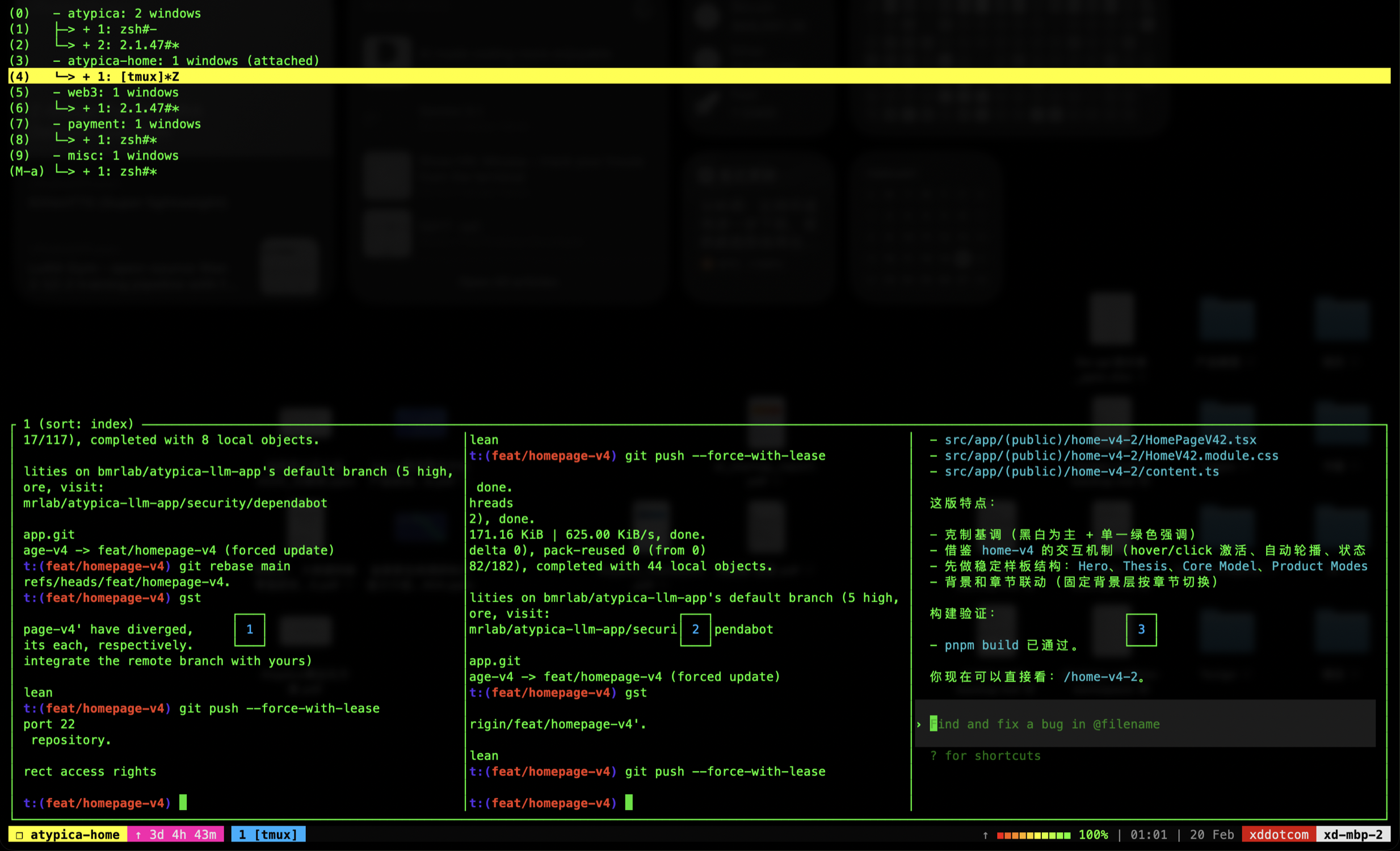
Task: Click pane number 2 indicator box
Action: 695,629
